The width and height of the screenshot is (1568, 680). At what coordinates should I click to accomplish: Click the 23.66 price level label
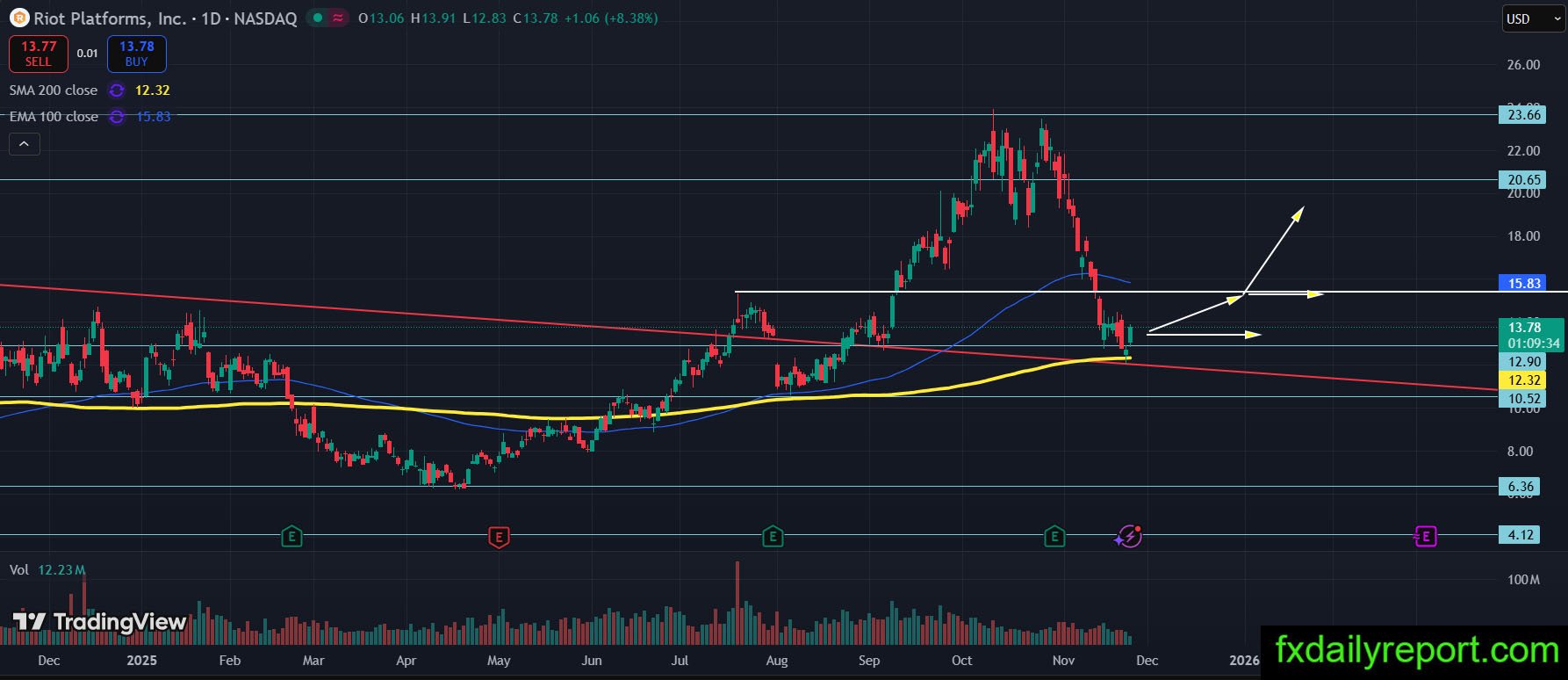pos(1523,114)
